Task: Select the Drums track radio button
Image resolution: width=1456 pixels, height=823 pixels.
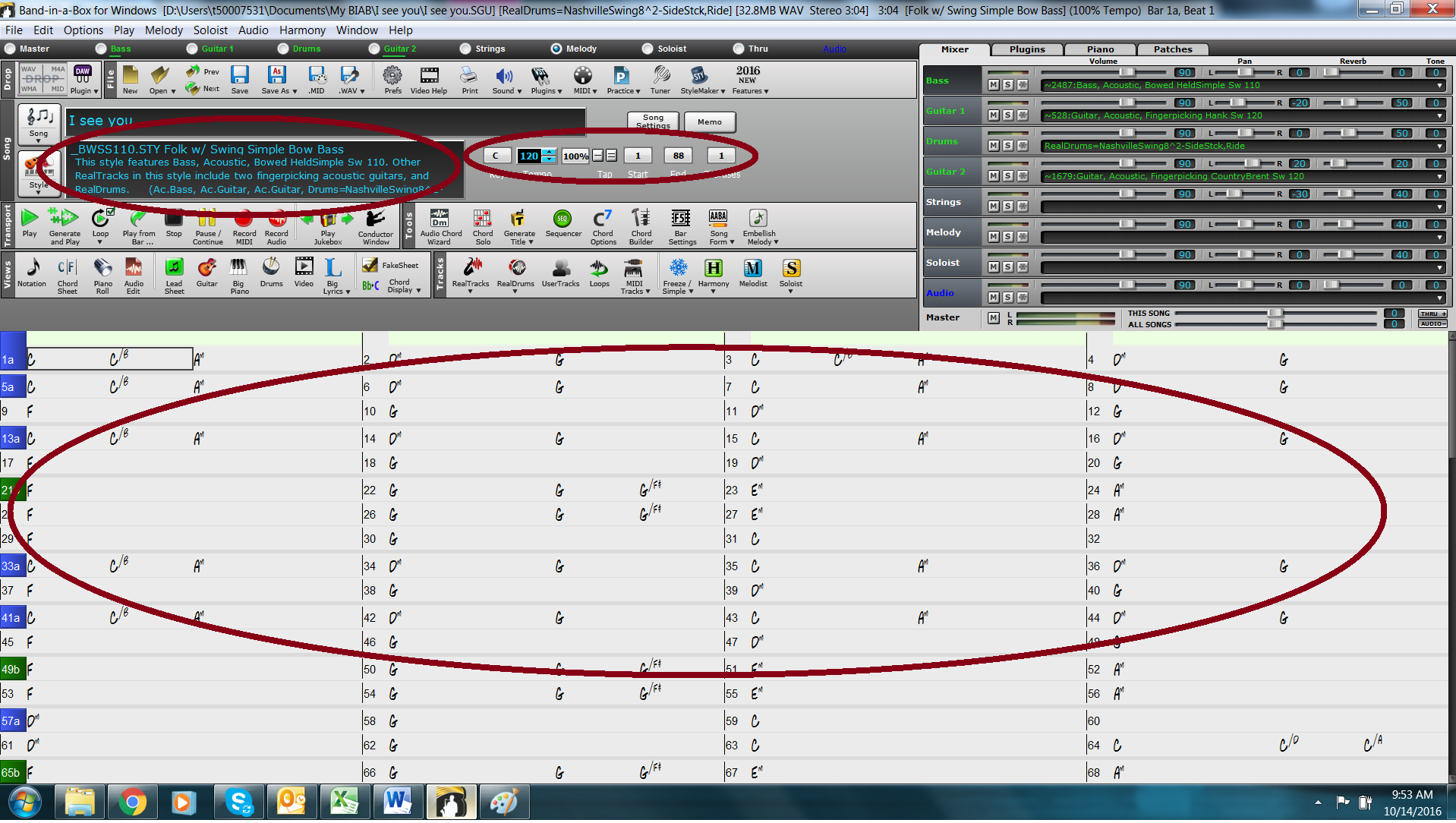Action: [x=283, y=49]
